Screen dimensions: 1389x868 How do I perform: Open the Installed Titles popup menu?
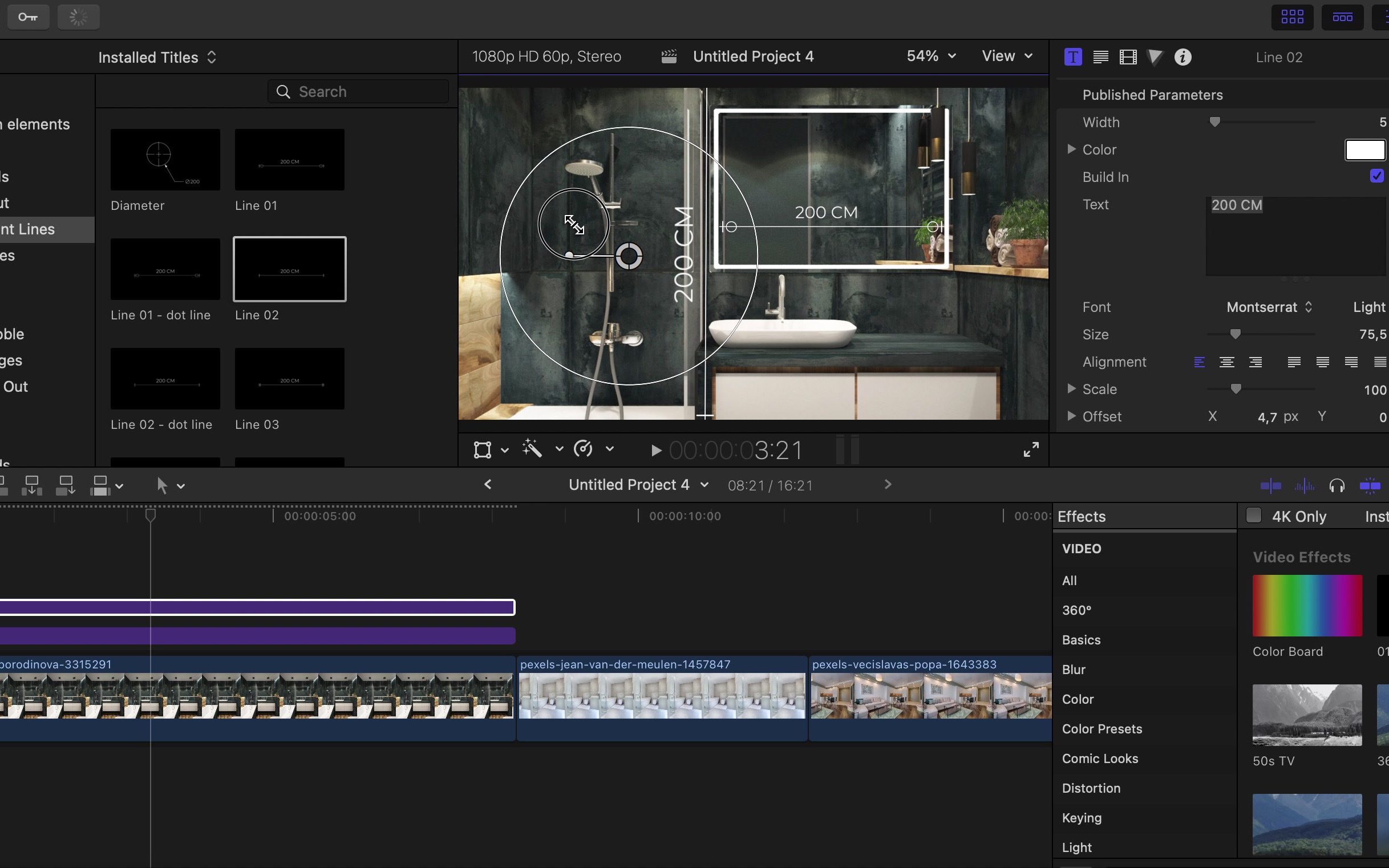(157, 58)
